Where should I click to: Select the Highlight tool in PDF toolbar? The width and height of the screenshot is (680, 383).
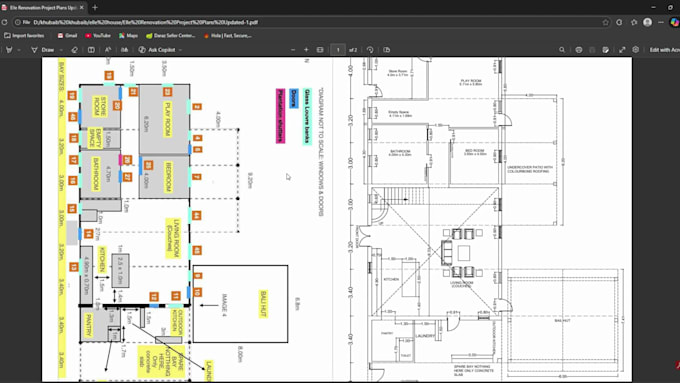[x=9, y=50]
